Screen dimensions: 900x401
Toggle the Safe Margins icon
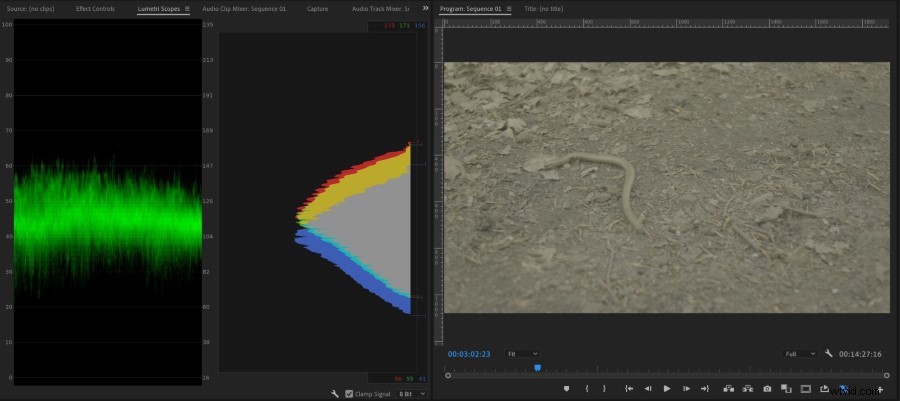(x=806, y=388)
